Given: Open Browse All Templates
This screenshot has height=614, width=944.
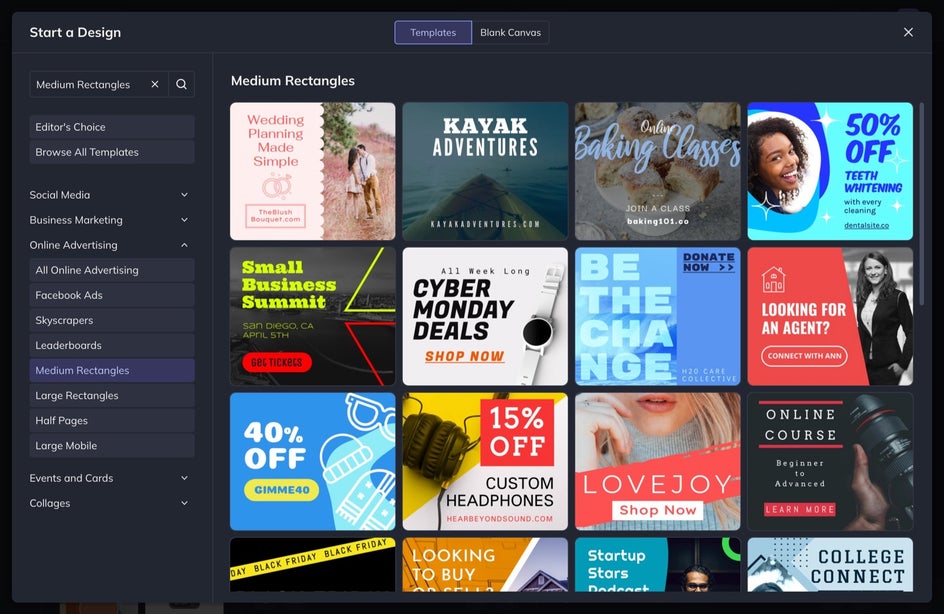Looking at the screenshot, I should click(x=112, y=152).
